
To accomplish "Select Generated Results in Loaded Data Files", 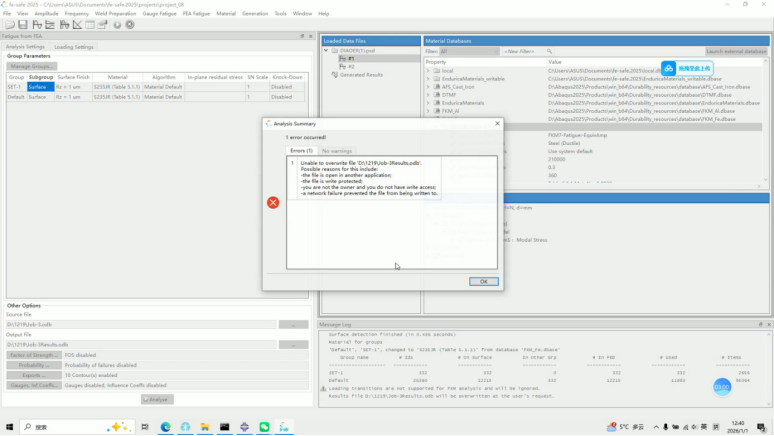I will click(x=361, y=75).
